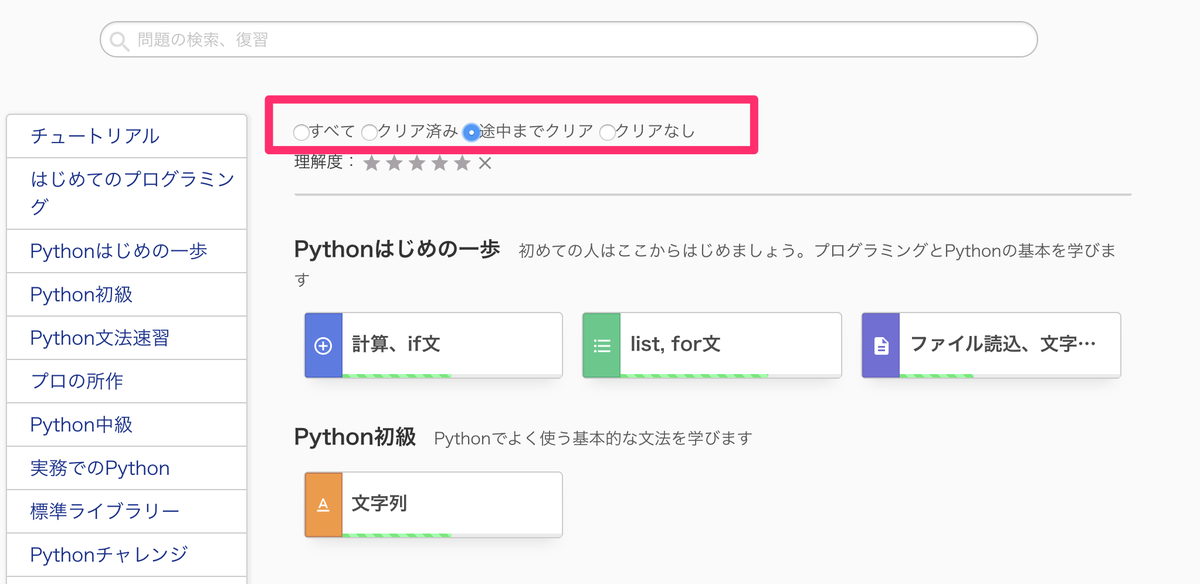Click the search magnifier icon

click(120, 41)
